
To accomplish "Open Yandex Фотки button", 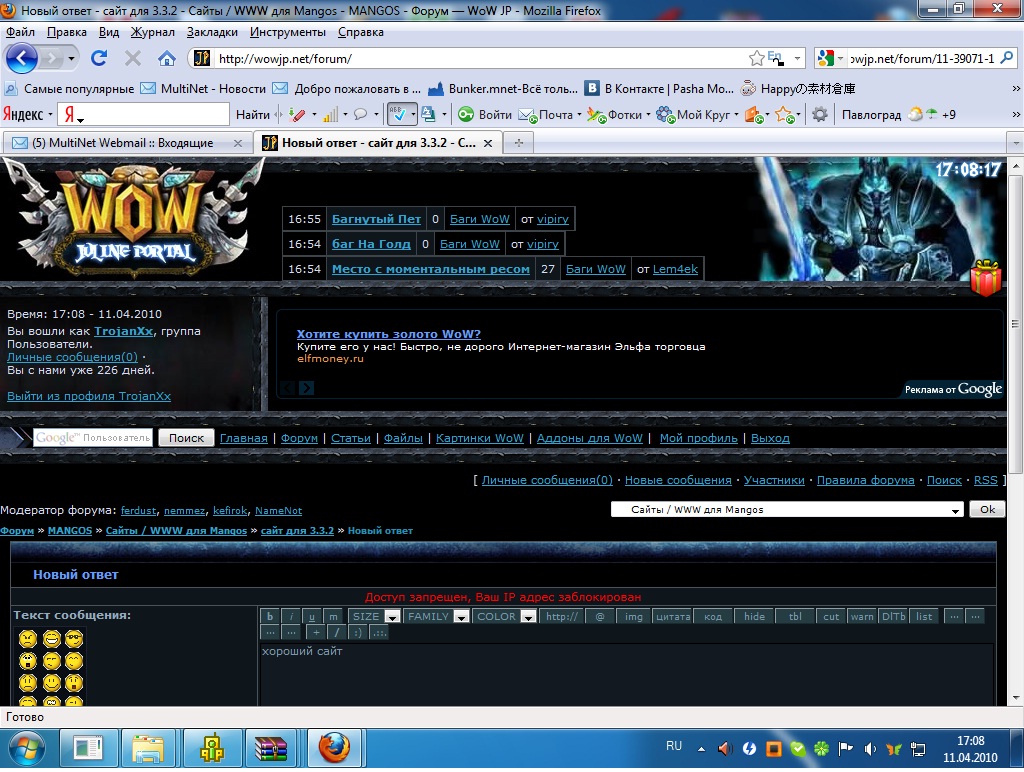I will [x=615, y=115].
